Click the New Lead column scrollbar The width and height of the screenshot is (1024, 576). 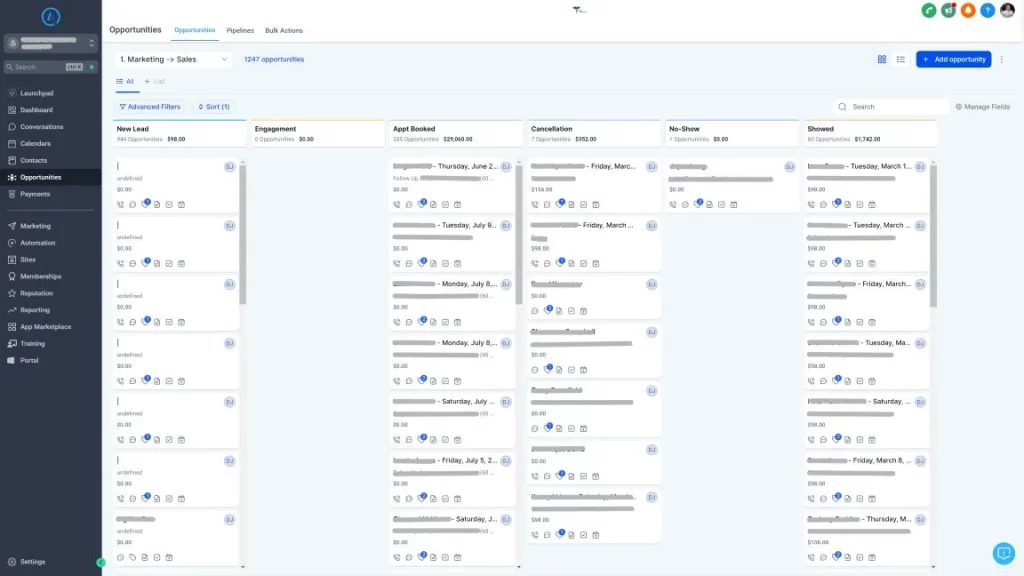pyautogui.click(x=243, y=235)
